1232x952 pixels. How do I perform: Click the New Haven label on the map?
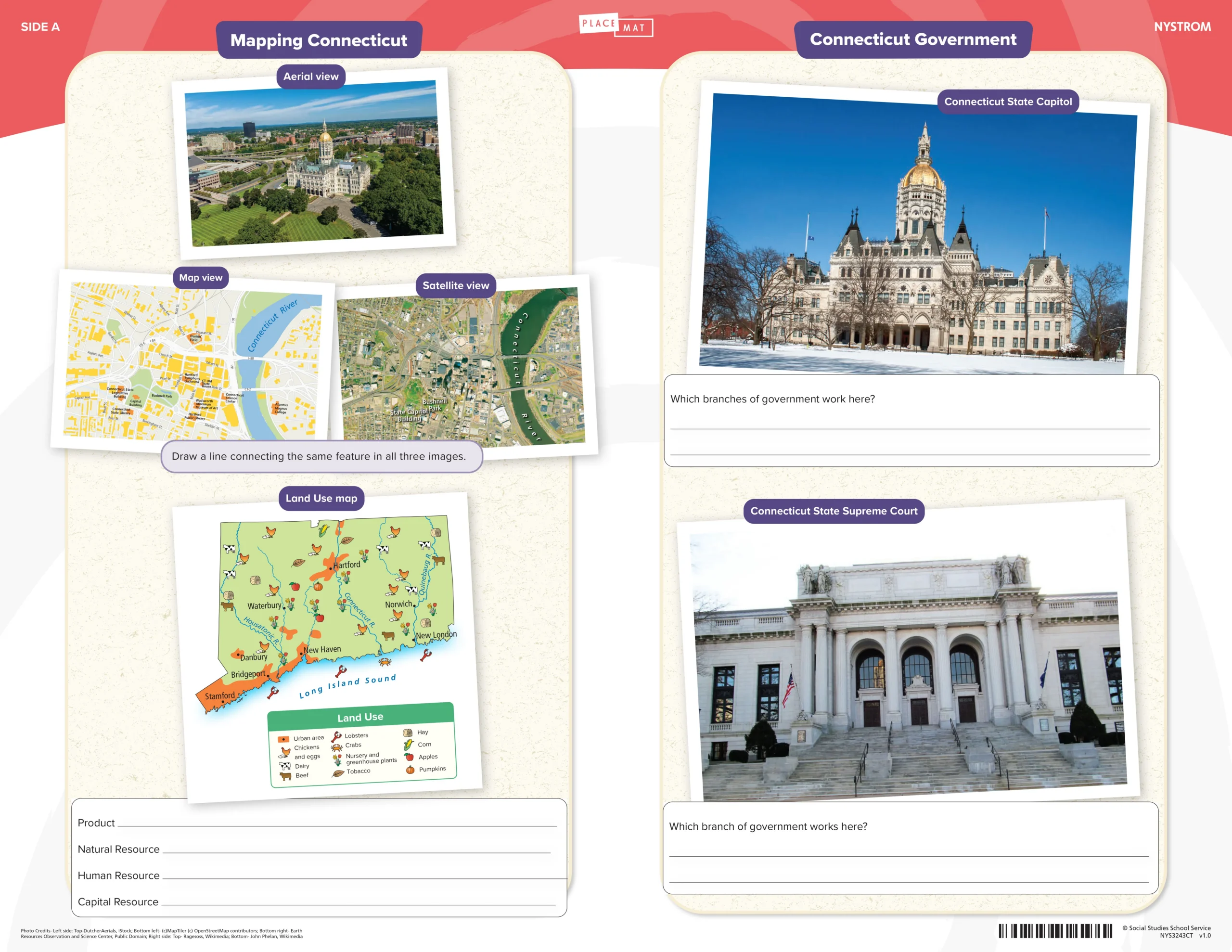pos(322,650)
